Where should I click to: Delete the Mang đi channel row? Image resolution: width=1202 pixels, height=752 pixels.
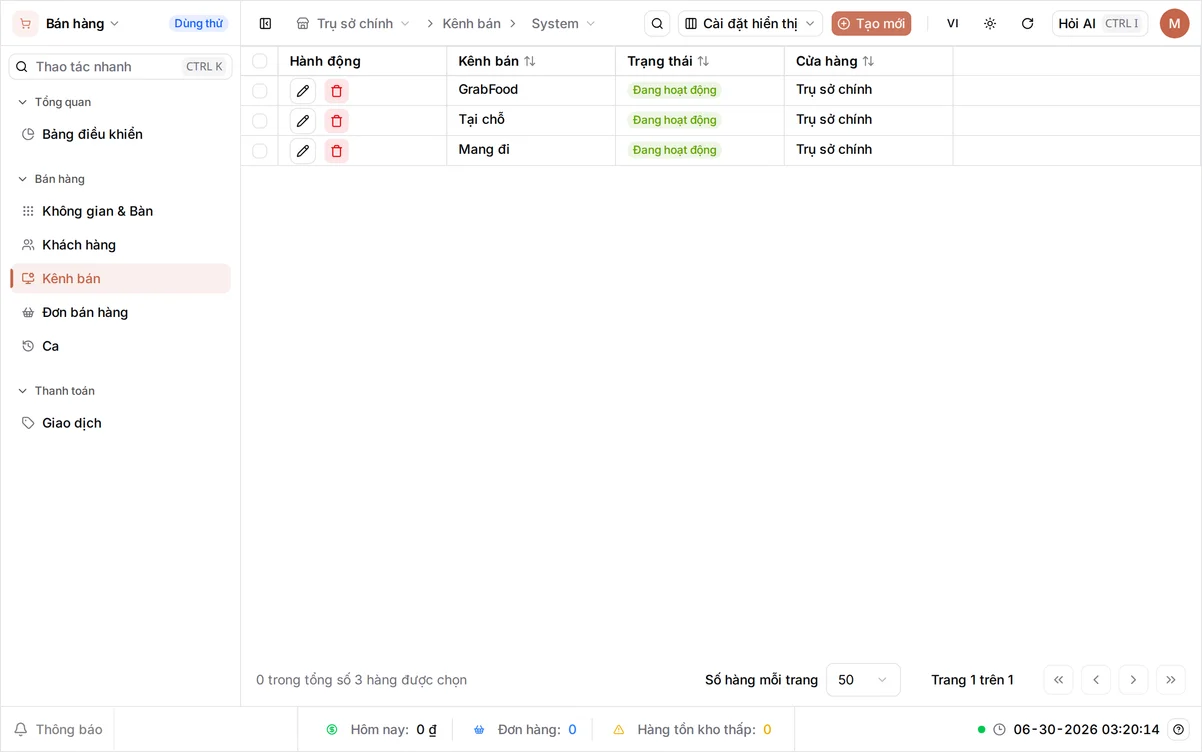(x=336, y=151)
